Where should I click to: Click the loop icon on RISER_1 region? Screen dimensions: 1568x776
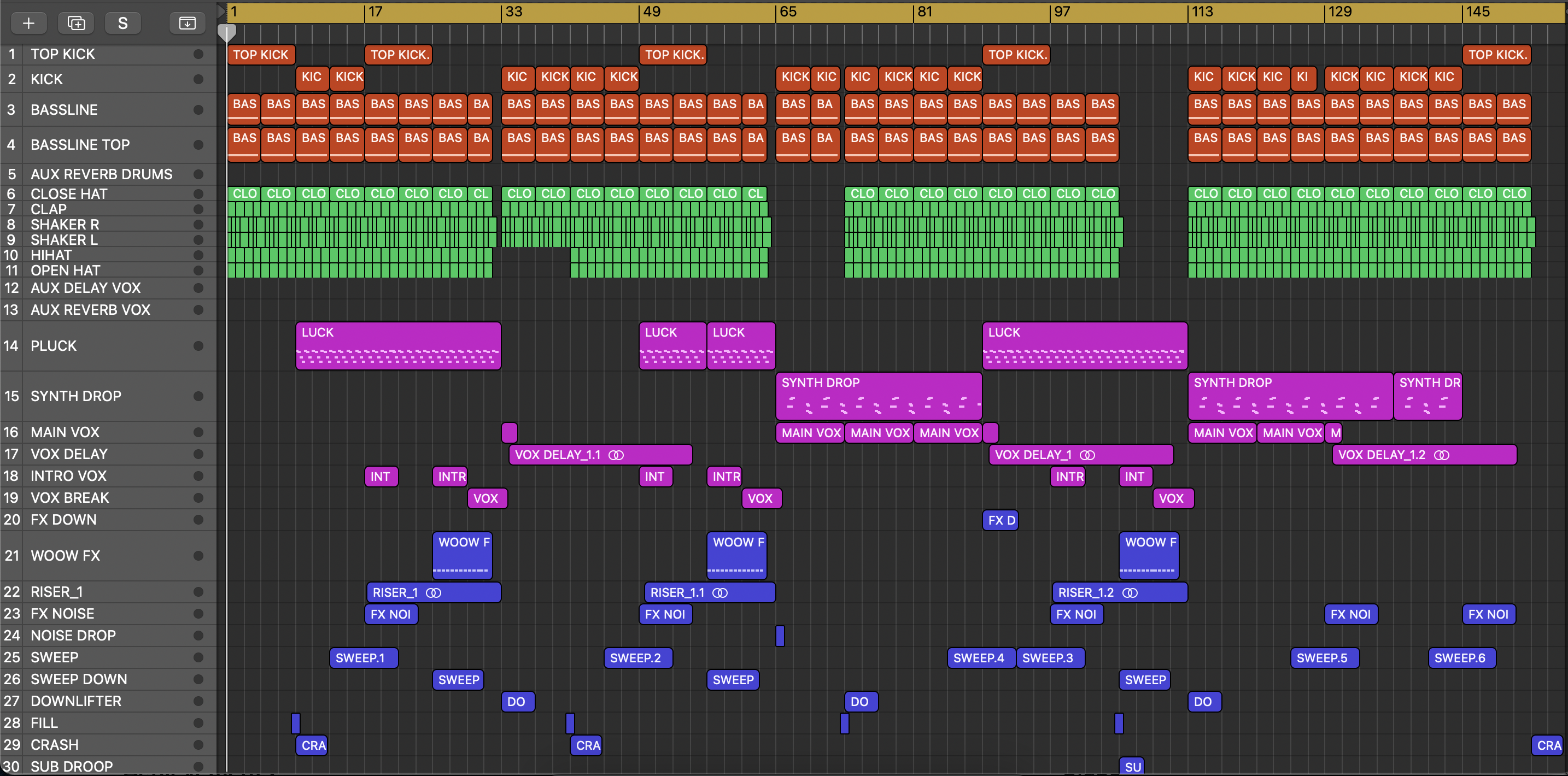434,593
